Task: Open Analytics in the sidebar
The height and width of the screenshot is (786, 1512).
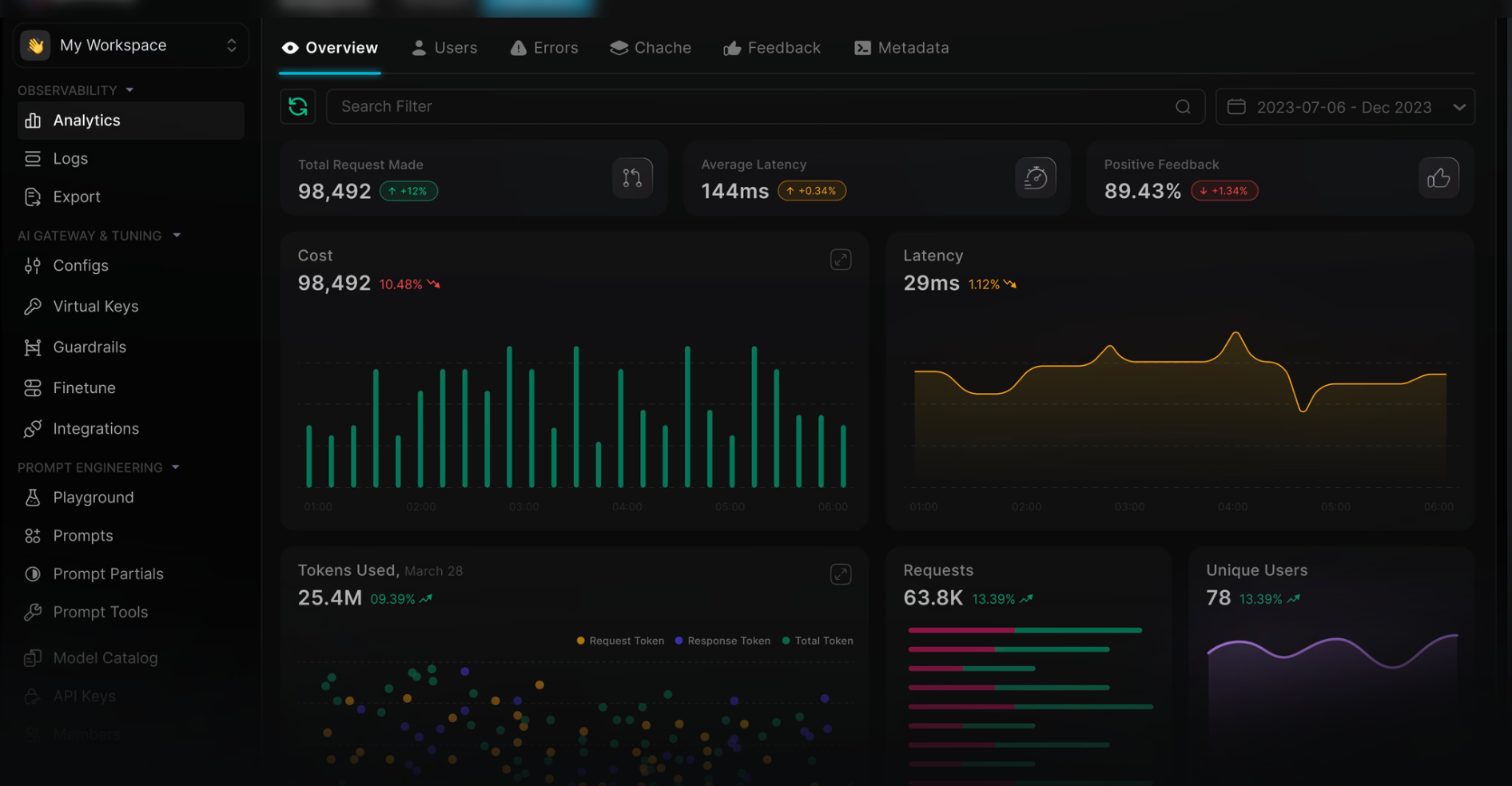Action: point(131,121)
